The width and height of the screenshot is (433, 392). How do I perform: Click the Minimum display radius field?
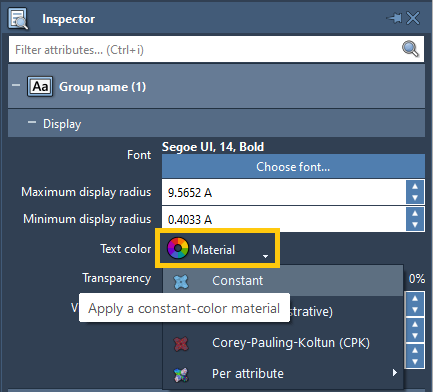[284, 219]
